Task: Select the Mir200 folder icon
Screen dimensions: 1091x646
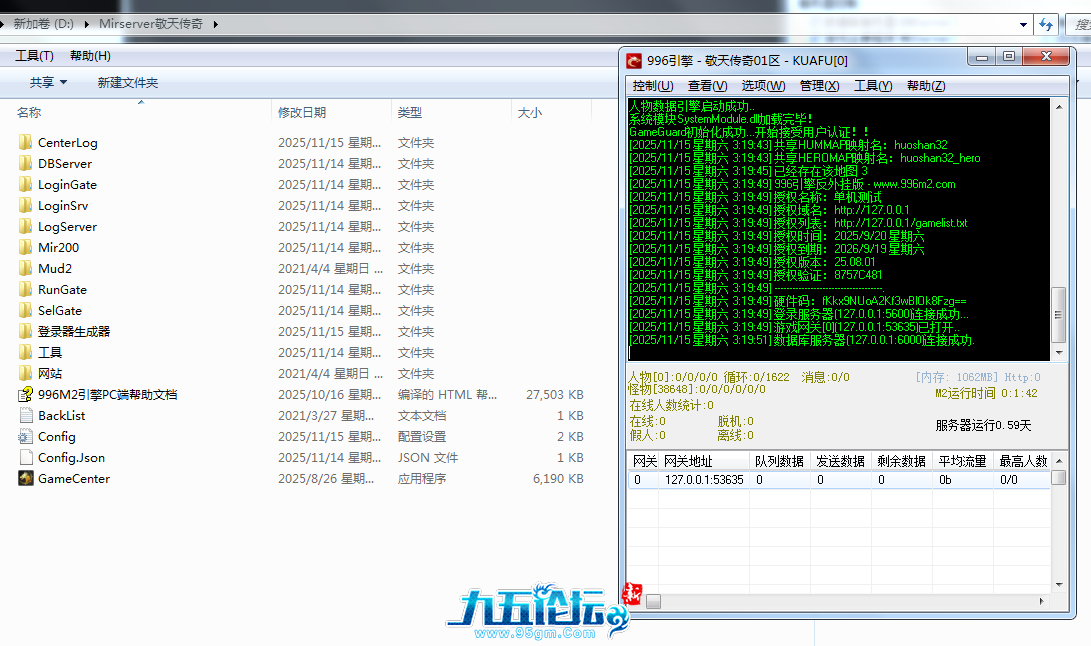Action: tap(26, 247)
